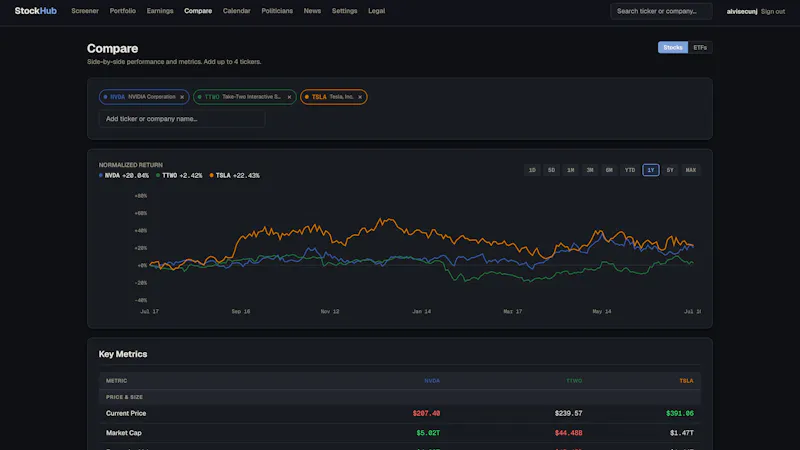
Task: Open the Portfolio page
Action: pyautogui.click(x=122, y=11)
